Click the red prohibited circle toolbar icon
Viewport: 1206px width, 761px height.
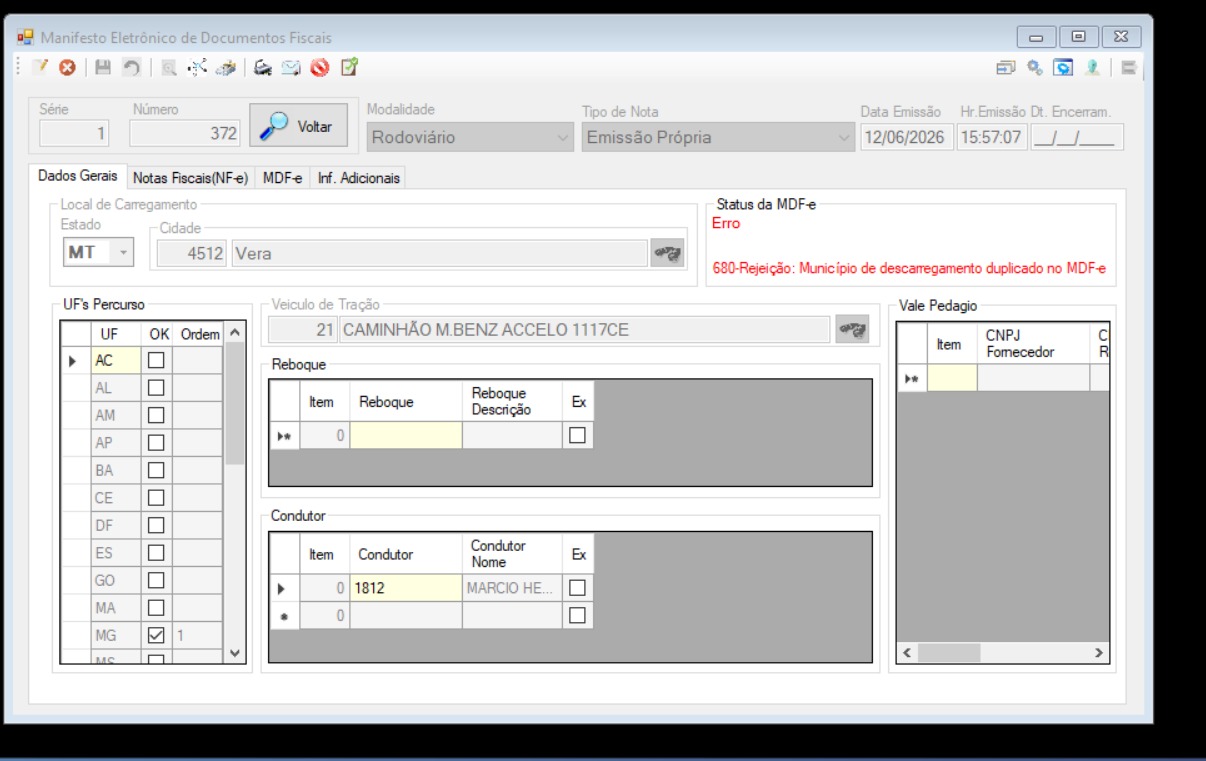point(319,67)
